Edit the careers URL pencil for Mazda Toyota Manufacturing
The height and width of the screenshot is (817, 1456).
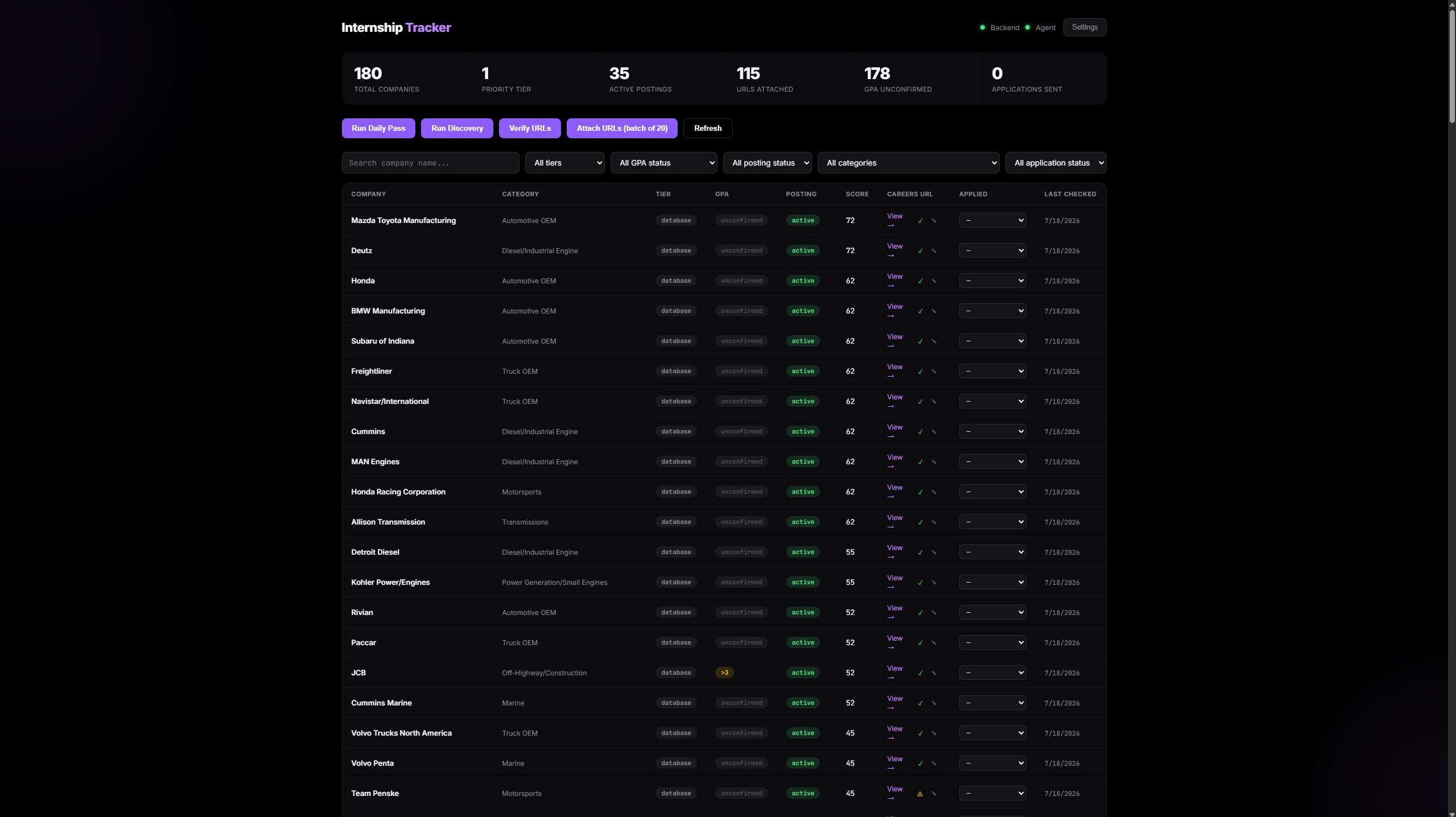click(934, 221)
